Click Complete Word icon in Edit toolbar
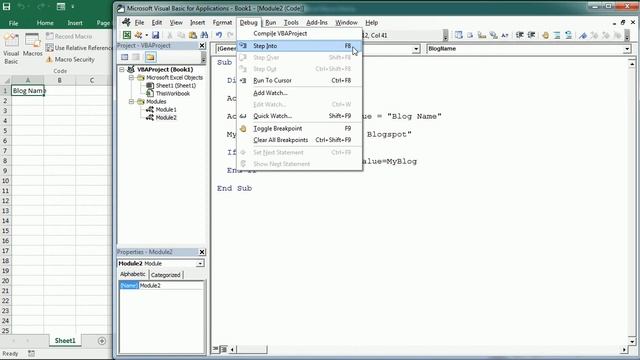Image resolution: width=640 pixels, height=360 pixels. pos(505,36)
